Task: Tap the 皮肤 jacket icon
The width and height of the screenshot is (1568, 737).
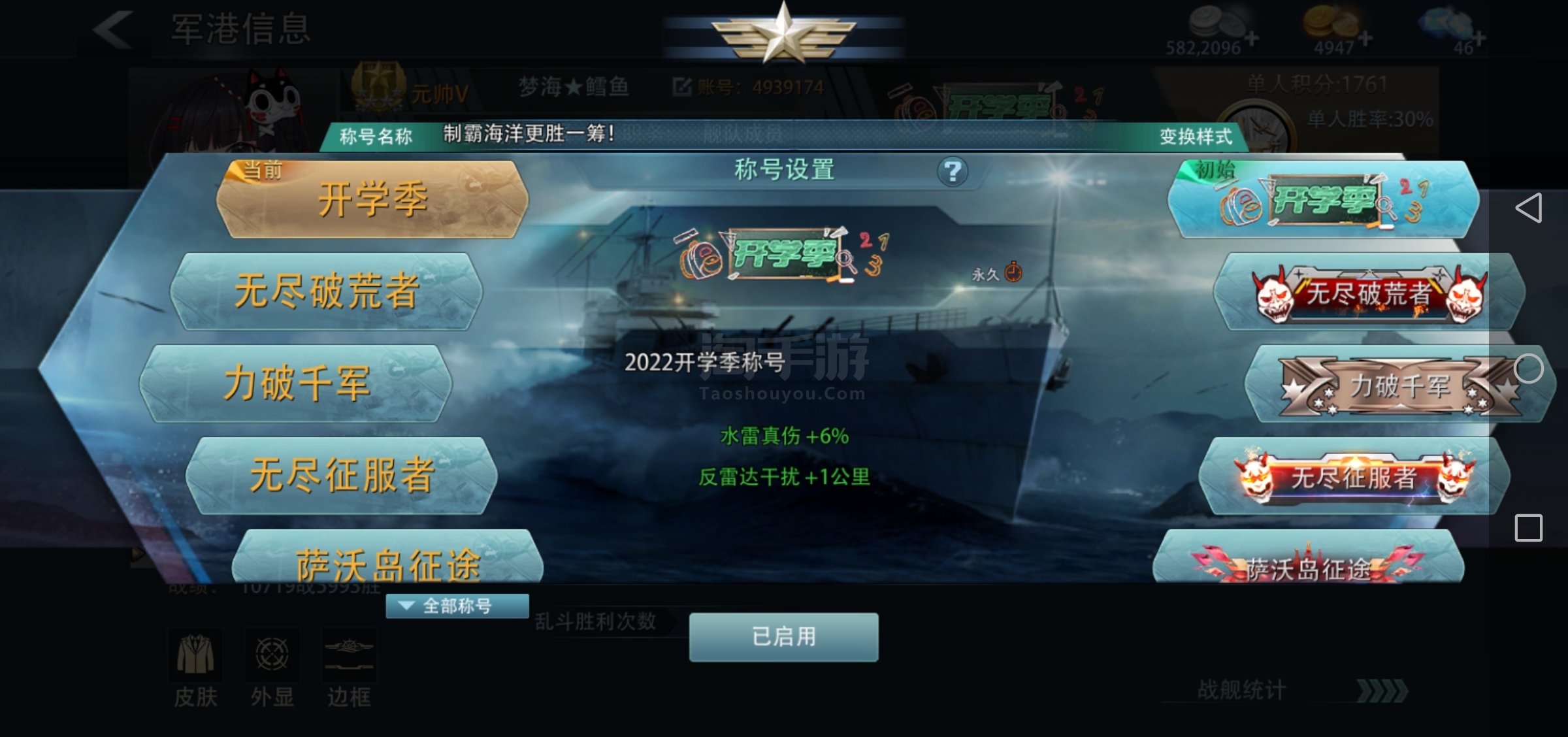Action: click(x=195, y=655)
